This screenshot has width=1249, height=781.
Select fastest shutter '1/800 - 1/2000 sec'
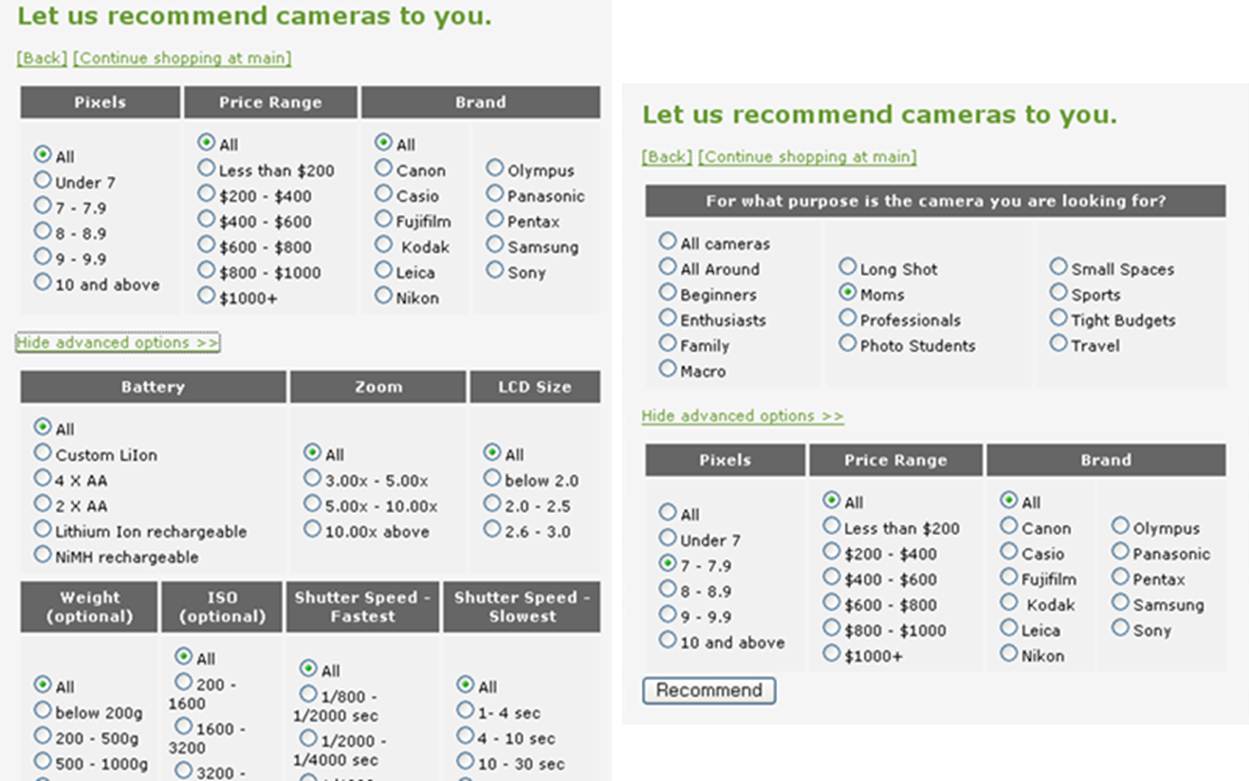point(308,694)
